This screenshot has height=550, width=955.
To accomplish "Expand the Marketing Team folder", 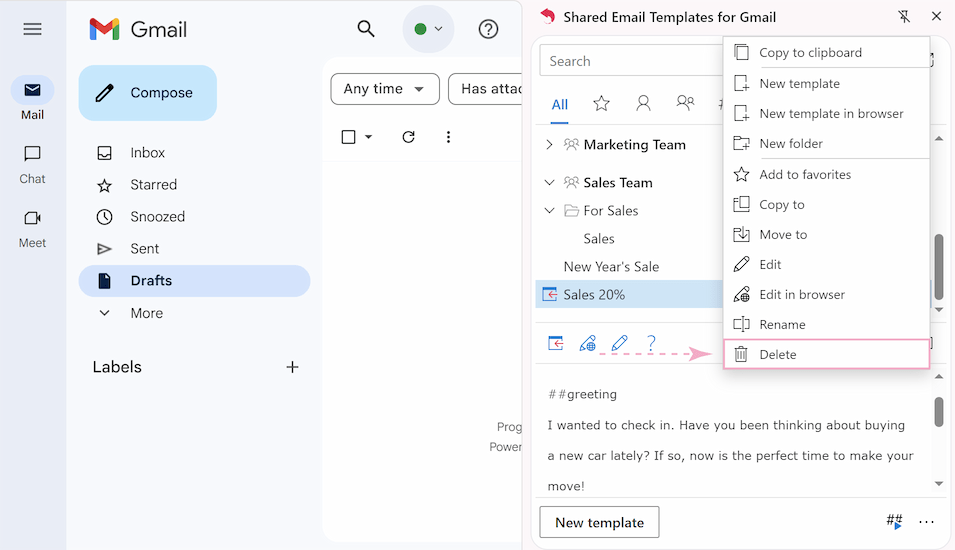I will point(549,145).
